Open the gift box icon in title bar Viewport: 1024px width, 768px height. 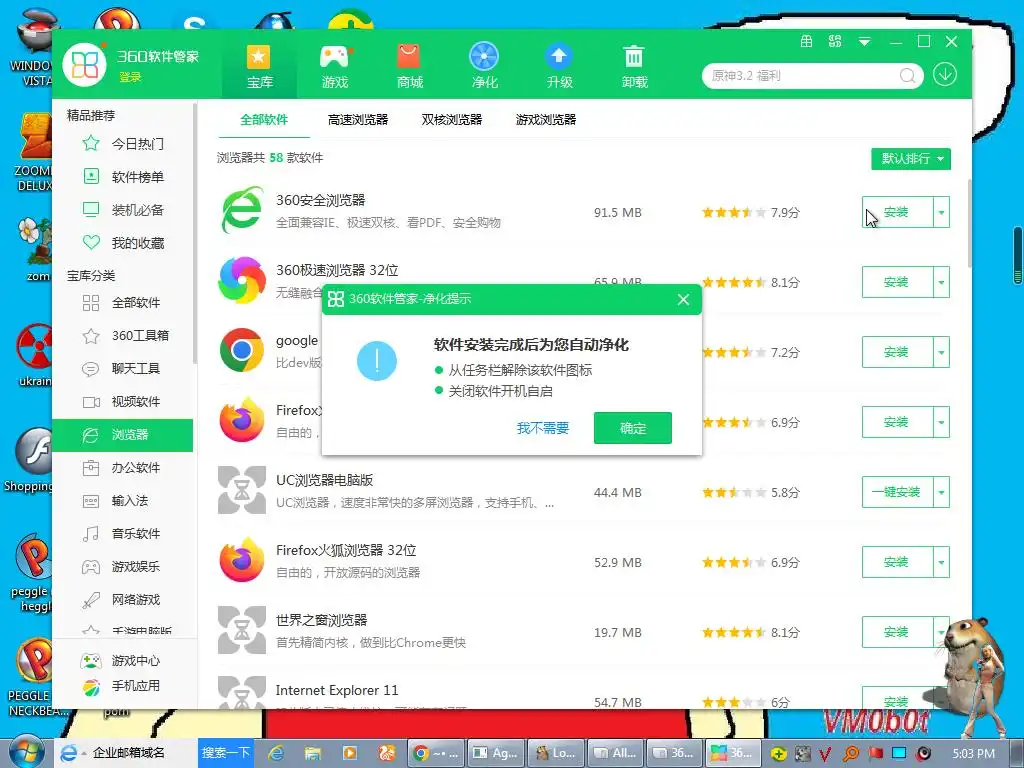point(807,42)
